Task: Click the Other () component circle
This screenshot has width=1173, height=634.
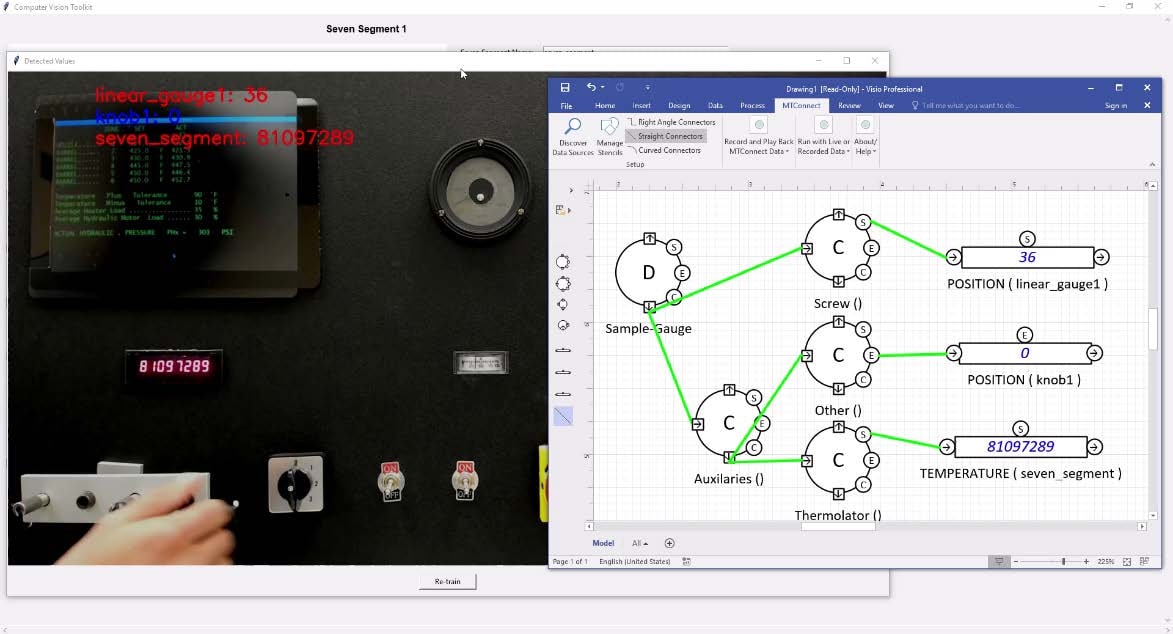Action: tap(838, 356)
